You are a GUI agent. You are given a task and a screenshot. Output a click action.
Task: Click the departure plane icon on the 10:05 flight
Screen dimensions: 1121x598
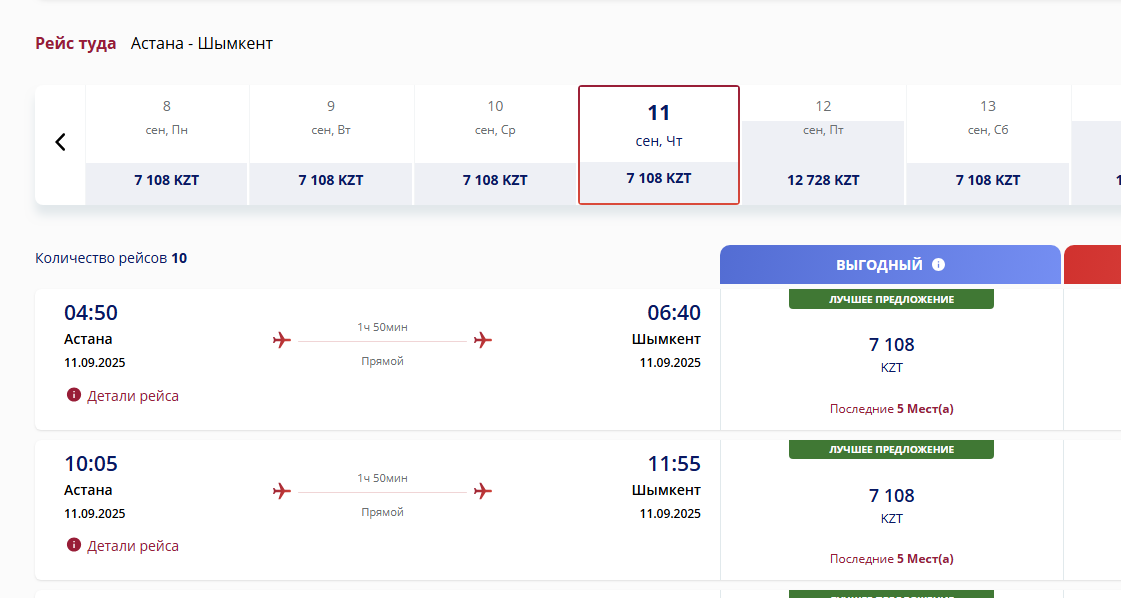click(x=282, y=491)
